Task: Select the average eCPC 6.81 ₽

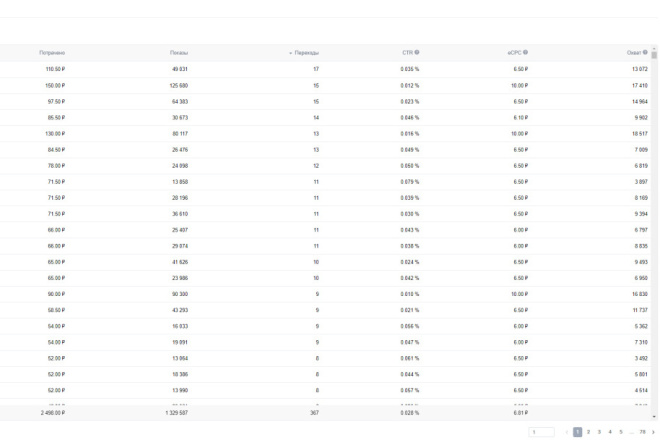Action: [521, 413]
